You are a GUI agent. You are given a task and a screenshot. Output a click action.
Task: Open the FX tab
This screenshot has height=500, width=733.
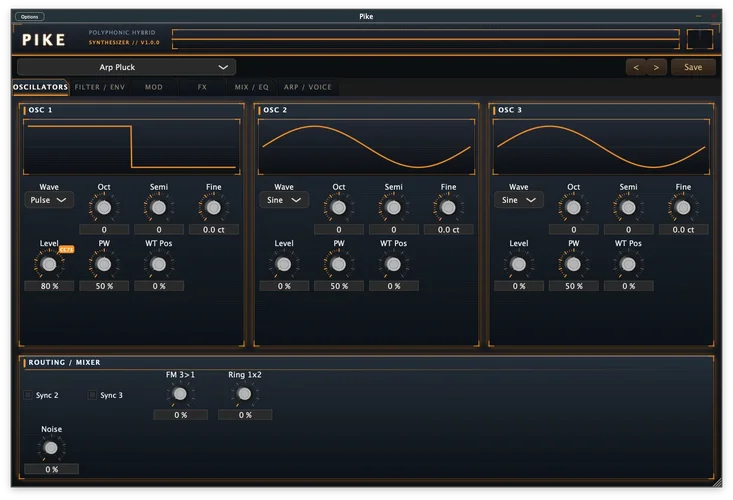click(202, 87)
